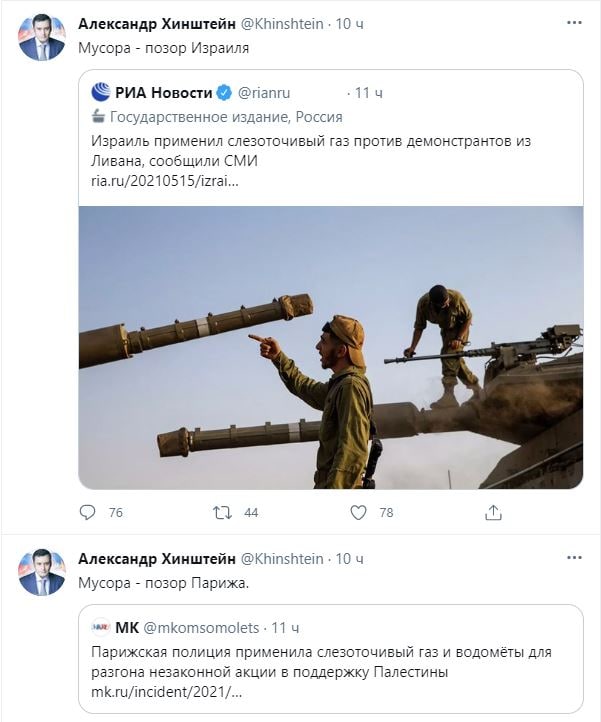Click the МК logo avatar in quoted tweet

pos(101,628)
